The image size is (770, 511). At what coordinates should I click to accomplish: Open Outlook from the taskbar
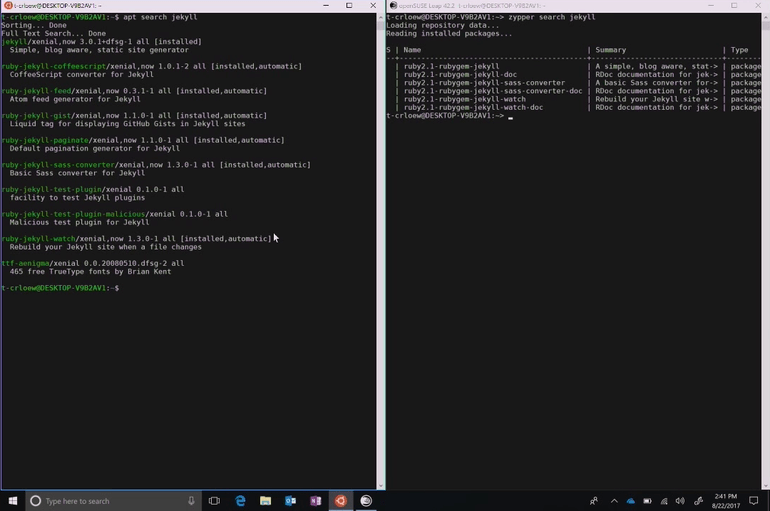(x=291, y=500)
